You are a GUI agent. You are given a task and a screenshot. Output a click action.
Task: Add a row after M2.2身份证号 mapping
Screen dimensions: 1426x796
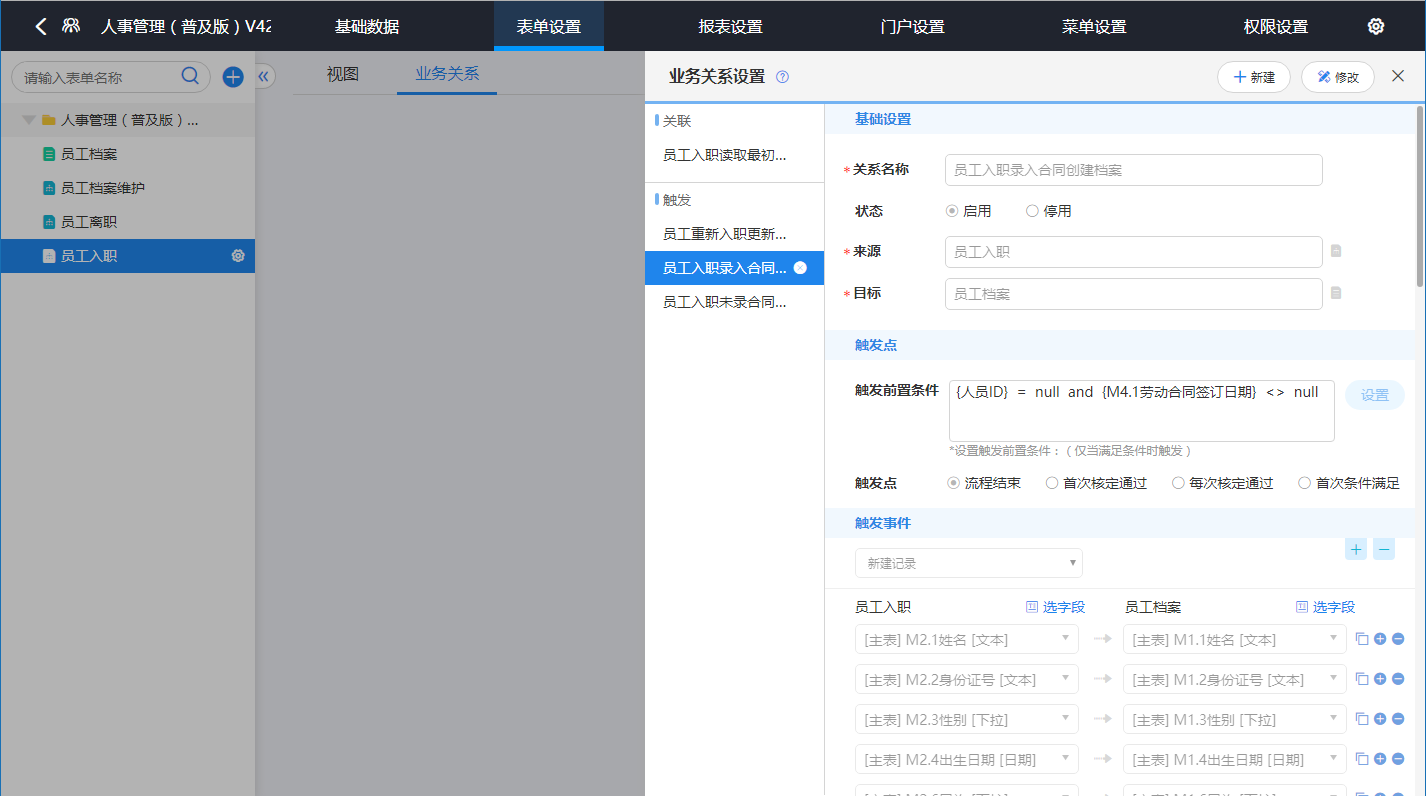tap(1380, 679)
